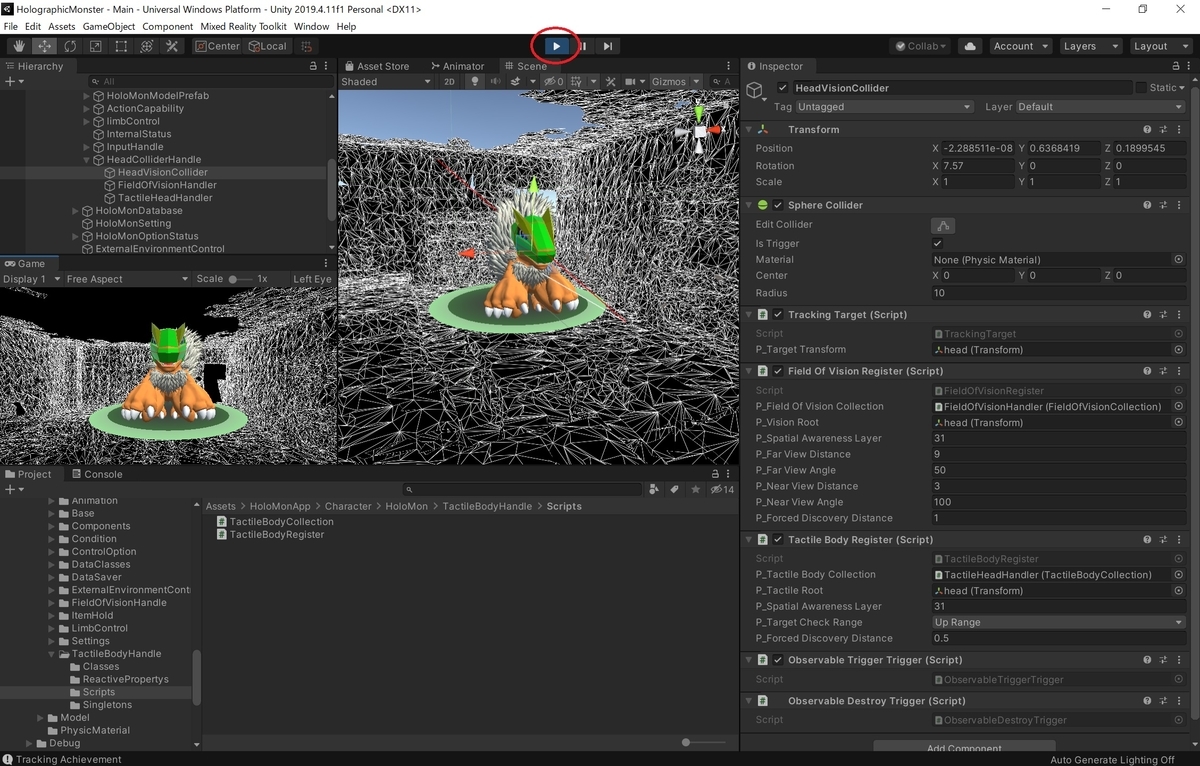The width and height of the screenshot is (1200, 766).
Task: Pick object for P_Target Transform field
Action: (x=1179, y=350)
